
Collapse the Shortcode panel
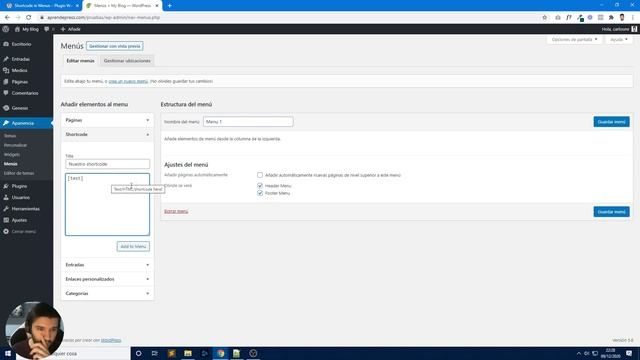(x=107, y=135)
